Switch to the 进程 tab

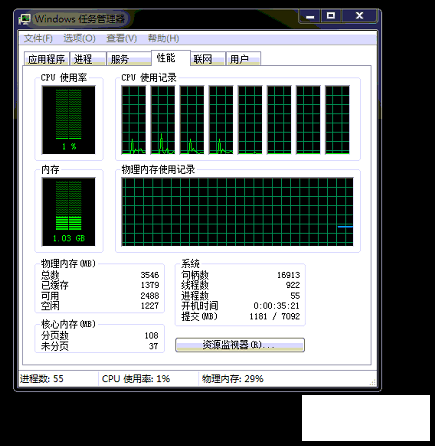click(88, 59)
